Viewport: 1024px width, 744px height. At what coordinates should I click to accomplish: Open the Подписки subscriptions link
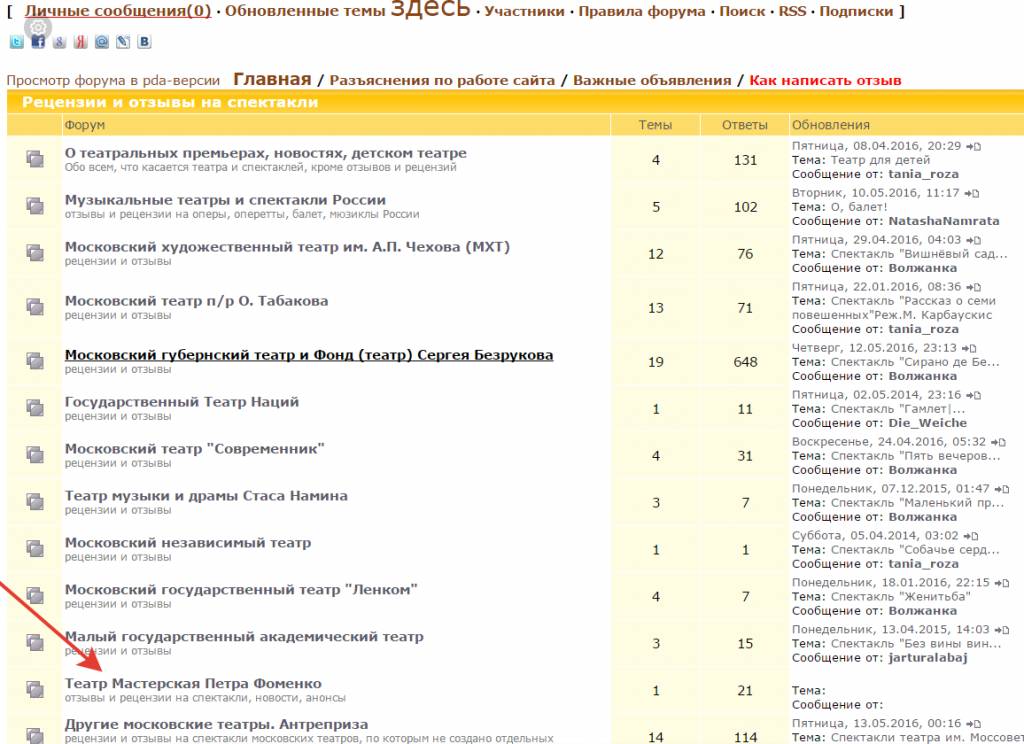pos(856,11)
